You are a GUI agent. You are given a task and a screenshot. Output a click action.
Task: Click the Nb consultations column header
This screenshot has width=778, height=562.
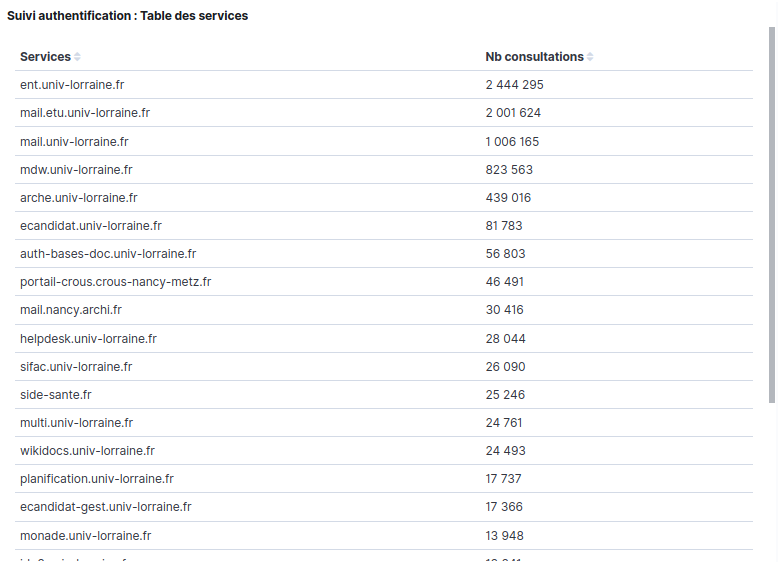(534, 57)
